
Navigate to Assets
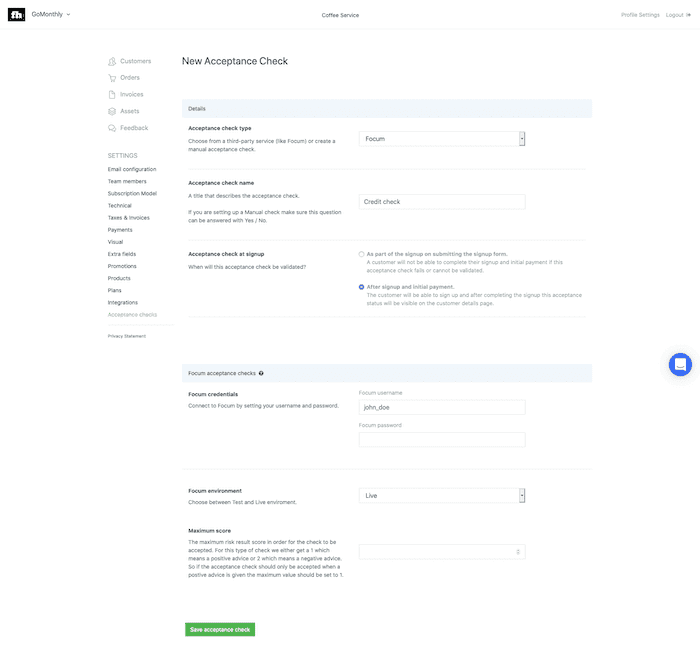point(129,111)
